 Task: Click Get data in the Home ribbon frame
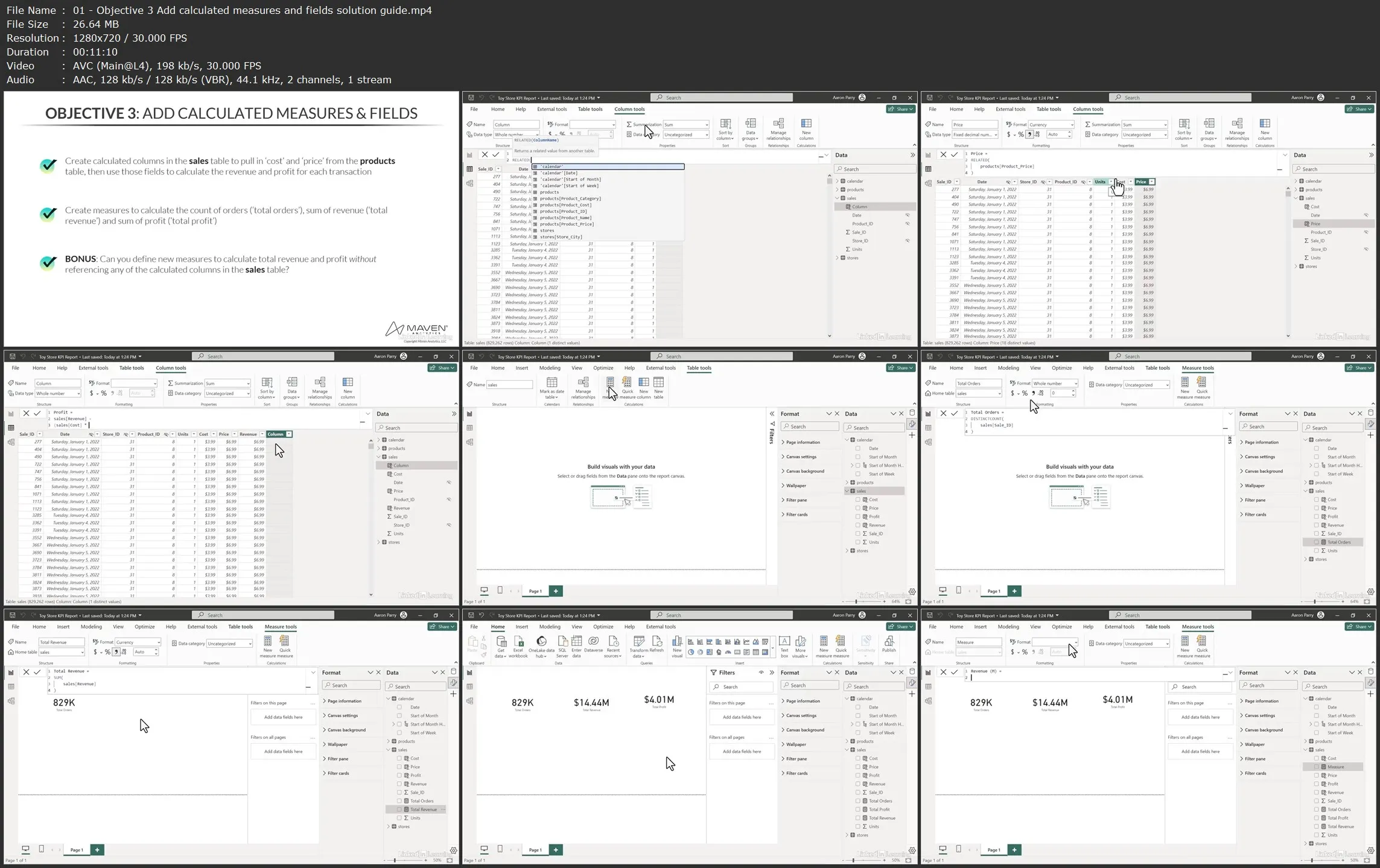click(x=501, y=647)
